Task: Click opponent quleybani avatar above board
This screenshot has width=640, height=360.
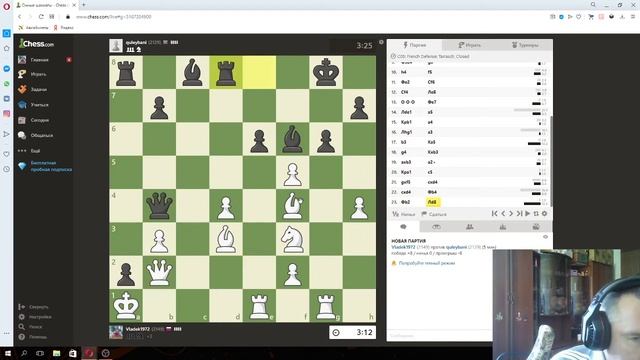Action: (116, 45)
